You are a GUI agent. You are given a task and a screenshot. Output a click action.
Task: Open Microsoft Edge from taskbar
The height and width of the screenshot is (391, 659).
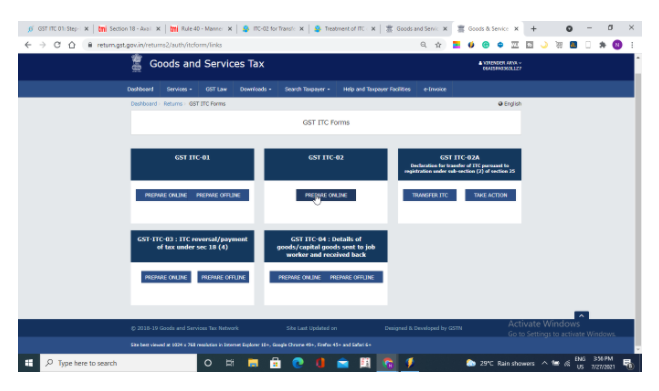point(298,363)
